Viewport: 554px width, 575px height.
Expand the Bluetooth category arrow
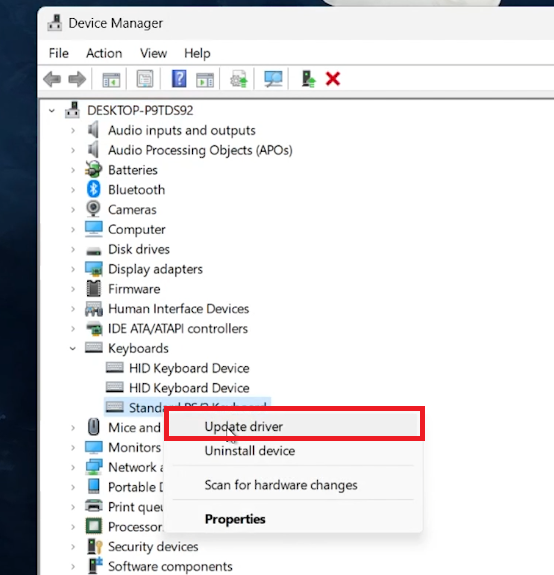click(73, 190)
